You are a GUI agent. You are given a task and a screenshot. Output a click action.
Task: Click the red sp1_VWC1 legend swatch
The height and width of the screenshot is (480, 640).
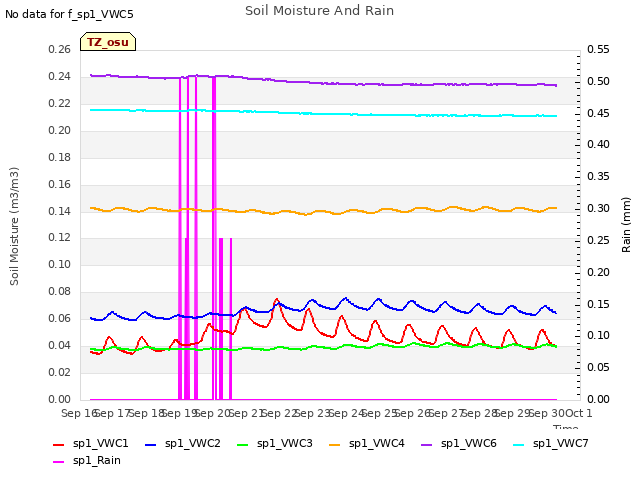point(59,445)
